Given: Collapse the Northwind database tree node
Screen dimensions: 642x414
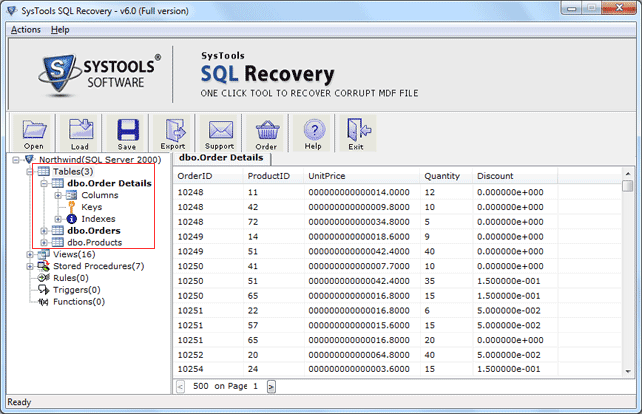Looking at the screenshot, I should coord(15,159).
